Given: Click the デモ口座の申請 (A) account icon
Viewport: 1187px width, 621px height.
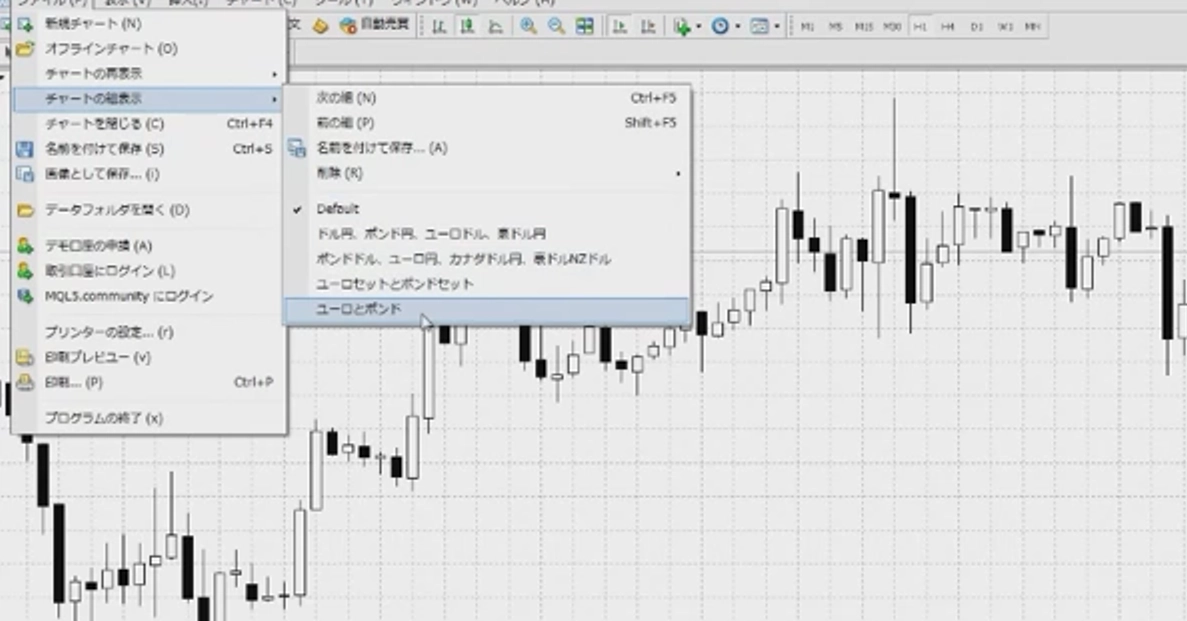Looking at the screenshot, I should 25,245.
